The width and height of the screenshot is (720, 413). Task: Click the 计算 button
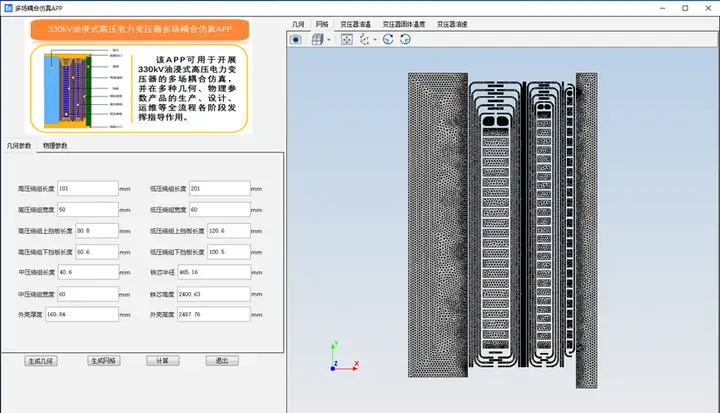(x=163, y=361)
